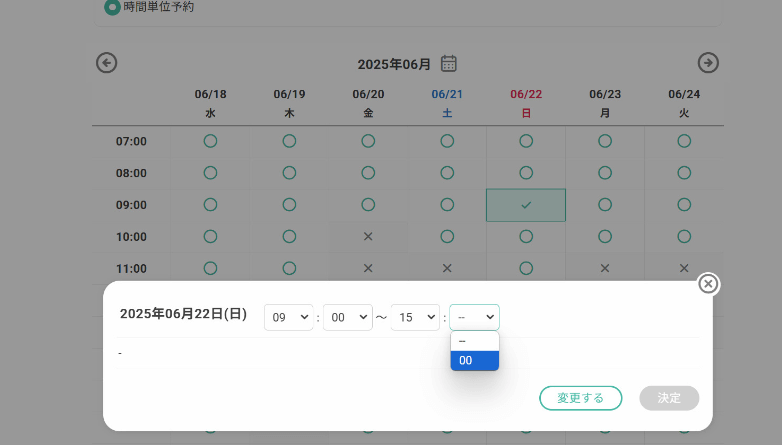
Task: Select available slot 06/21 at 08:00
Action: (447, 173)
